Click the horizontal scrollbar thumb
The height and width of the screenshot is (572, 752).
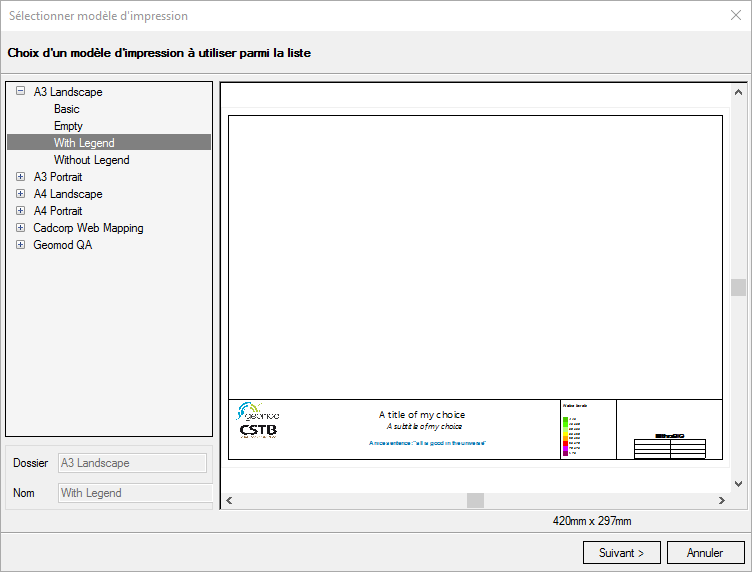pyautogui.click(x=475, y=501)
